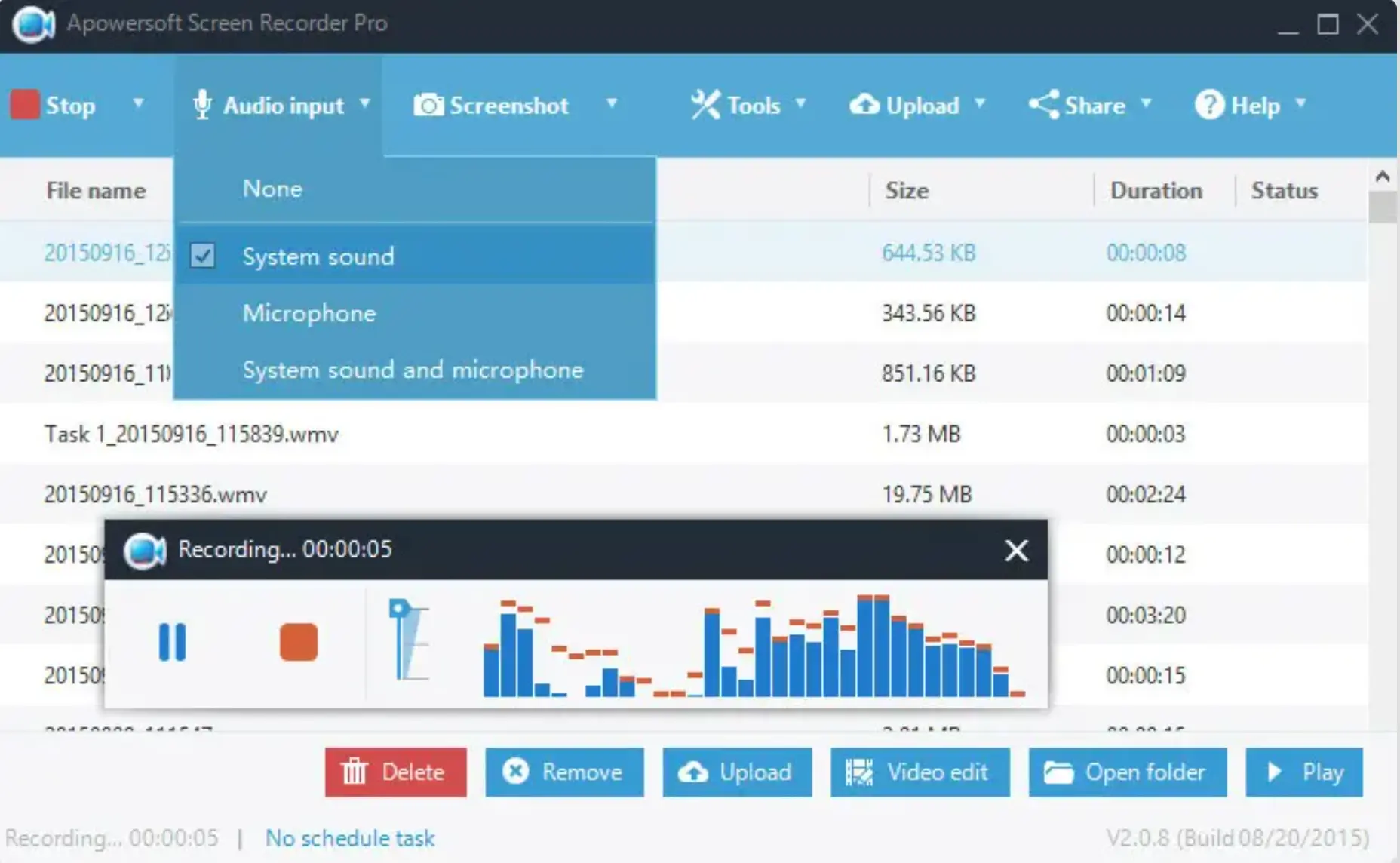Stop recording via the orange square button

coord(298,642)
